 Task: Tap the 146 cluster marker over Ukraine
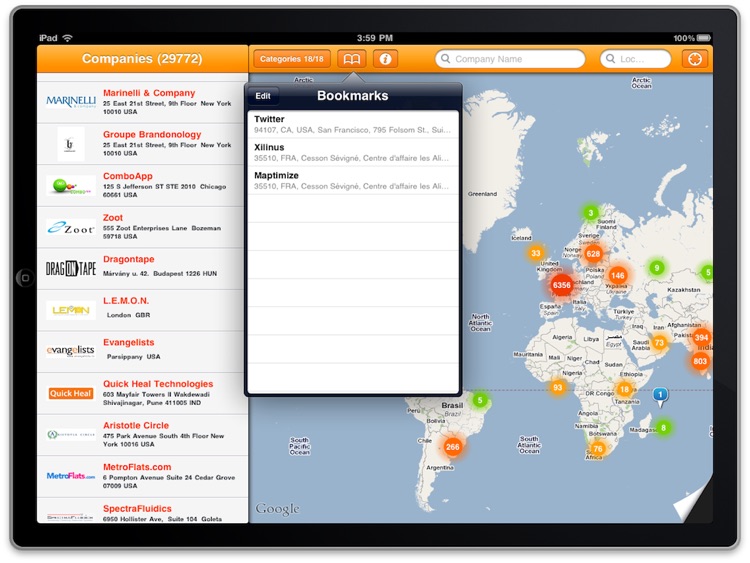coord(618,276)
